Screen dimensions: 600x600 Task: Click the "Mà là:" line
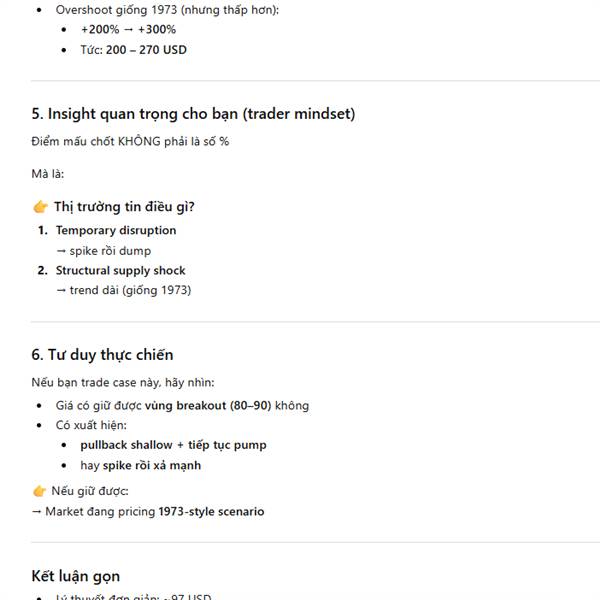click(x=48, y=174)
